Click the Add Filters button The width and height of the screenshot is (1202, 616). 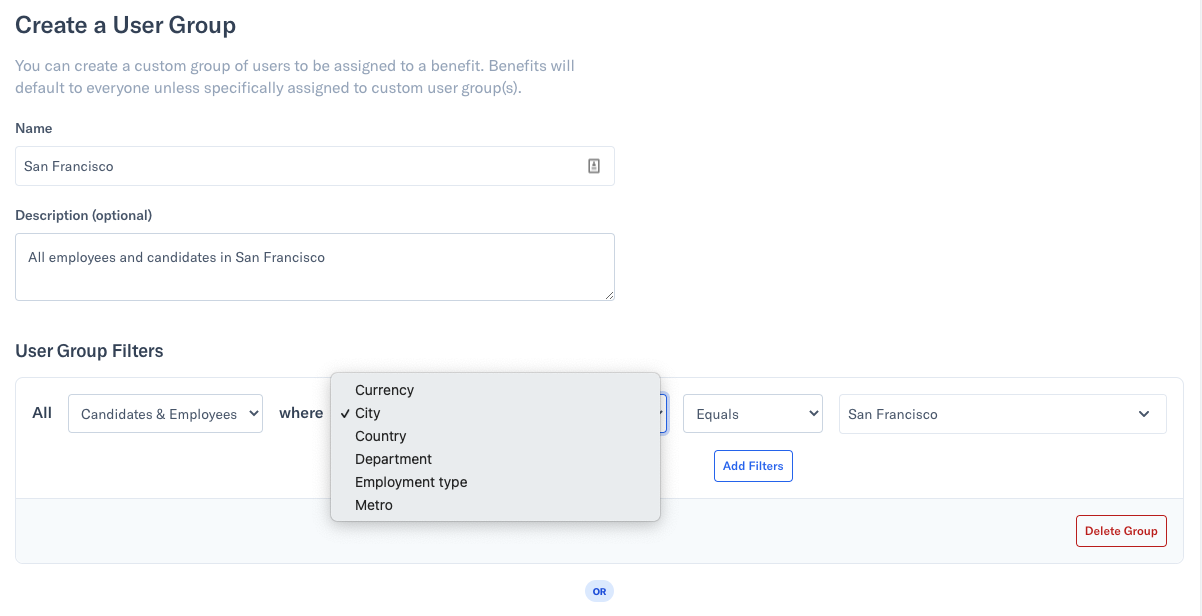753,466
